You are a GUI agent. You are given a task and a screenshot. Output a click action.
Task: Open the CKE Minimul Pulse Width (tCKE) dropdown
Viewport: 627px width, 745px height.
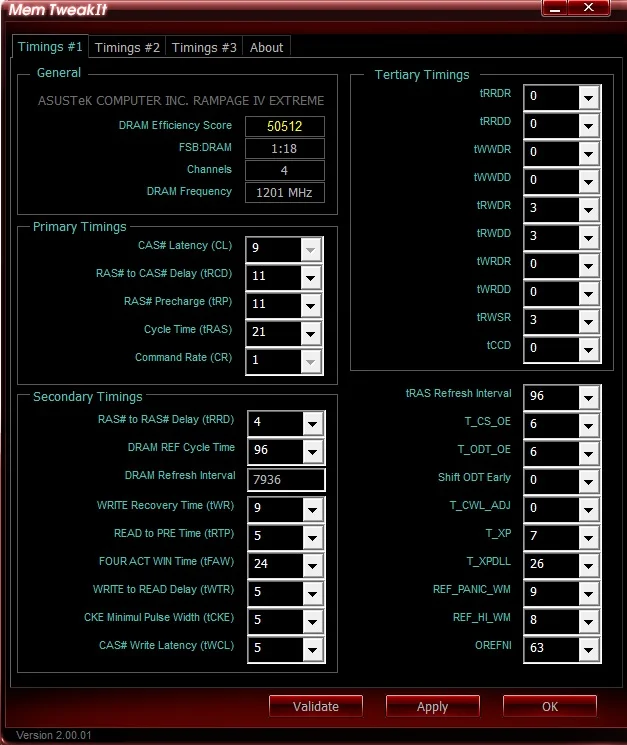313,621
